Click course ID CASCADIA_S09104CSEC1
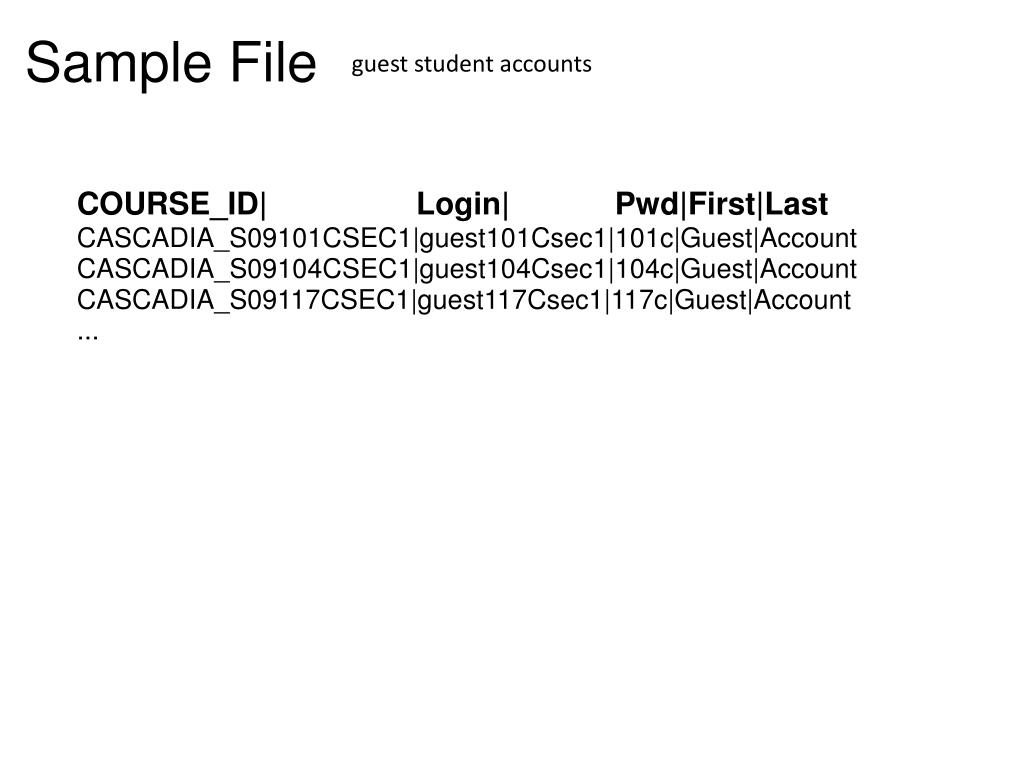Image resolution: width=1024 pixels, height=768 pixels. pyautogui.click(x=244, y=270)
